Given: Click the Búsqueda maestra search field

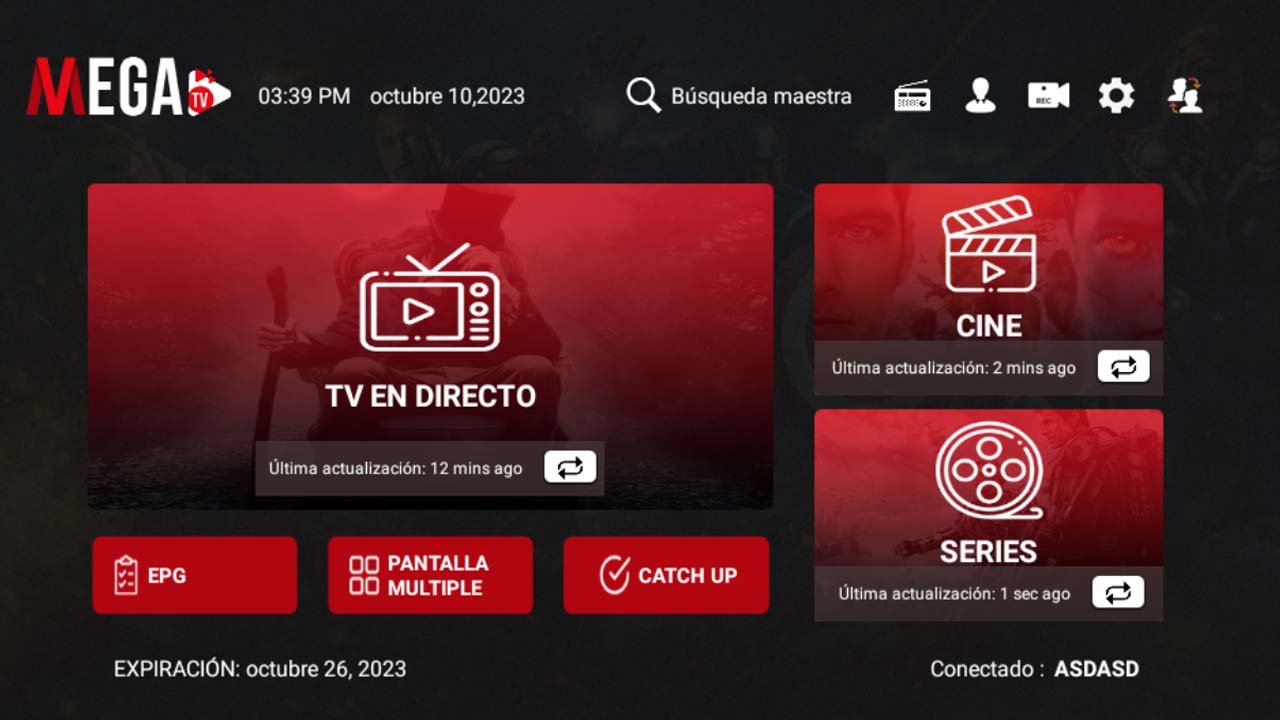Looking at the screenshot, I should pos(740,96).
